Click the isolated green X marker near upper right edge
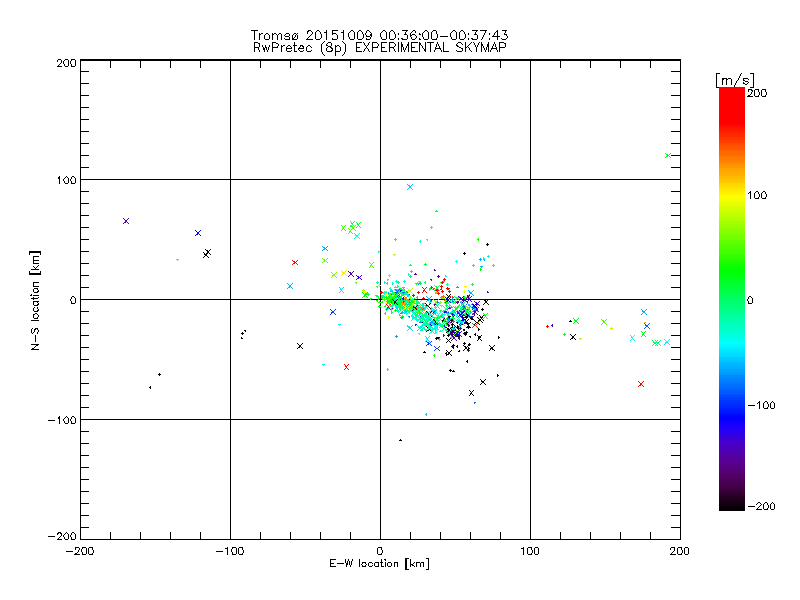This screenshot has width=800, height=600. 668,156
